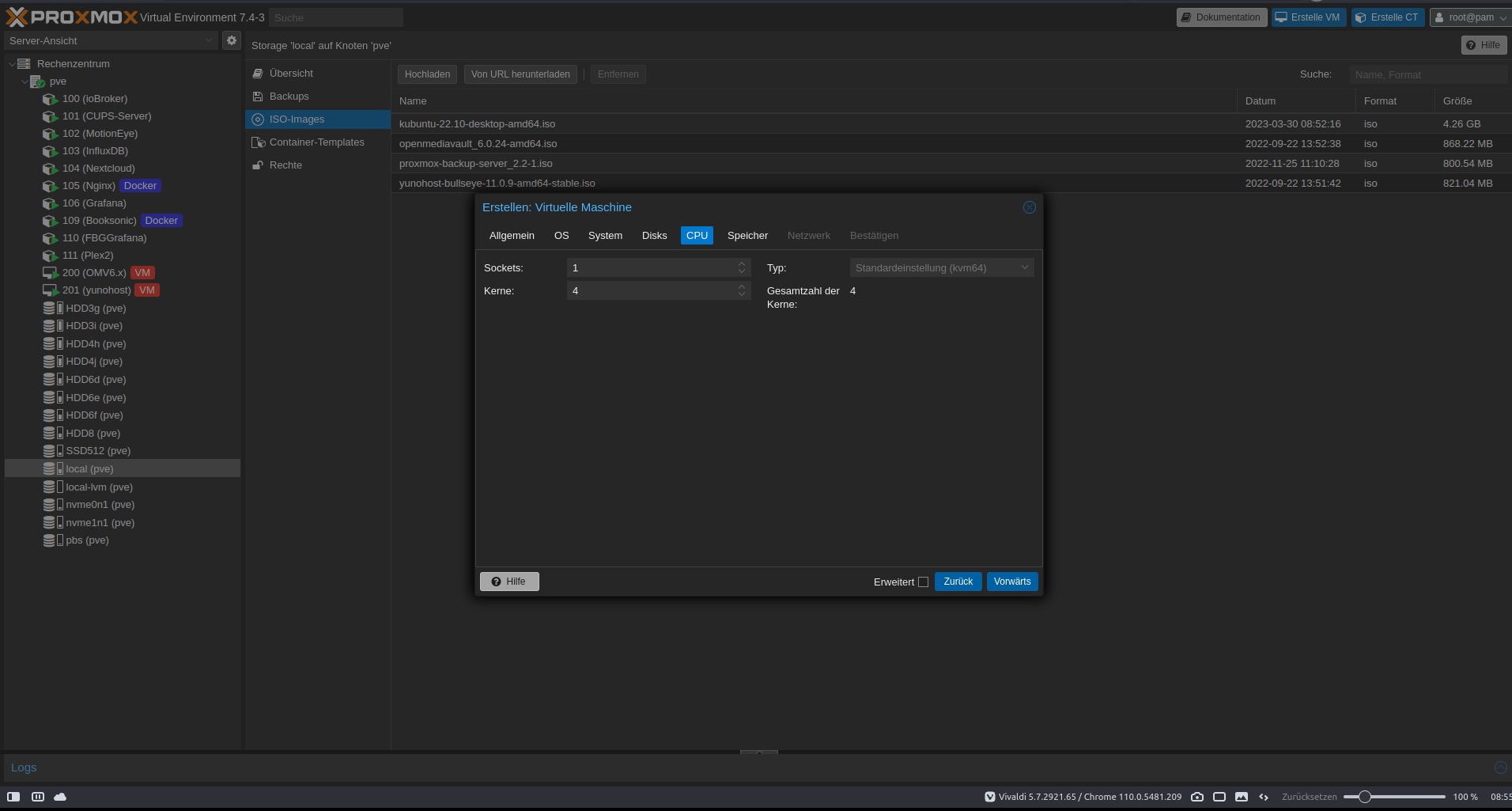The image size is (1512, 811).
Task: Select storage pbs (pve) icon
Action: click(x=53, y=540)
